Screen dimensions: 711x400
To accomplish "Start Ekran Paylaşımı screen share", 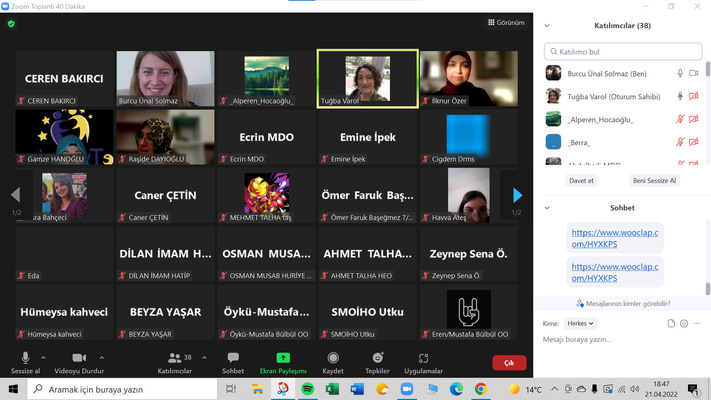I will [283, 363].
